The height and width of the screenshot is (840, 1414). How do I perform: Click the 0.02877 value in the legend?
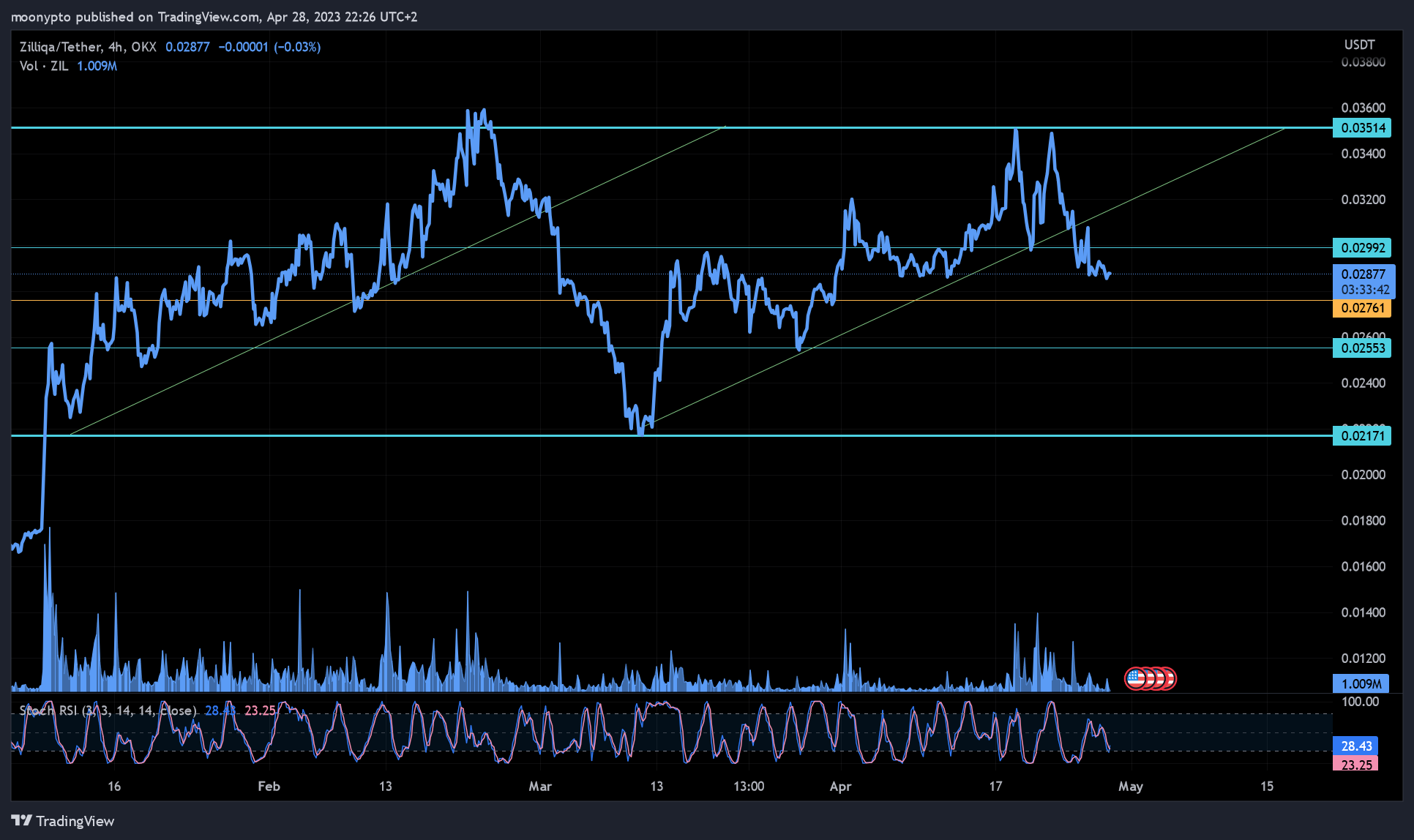coord(187,47)
